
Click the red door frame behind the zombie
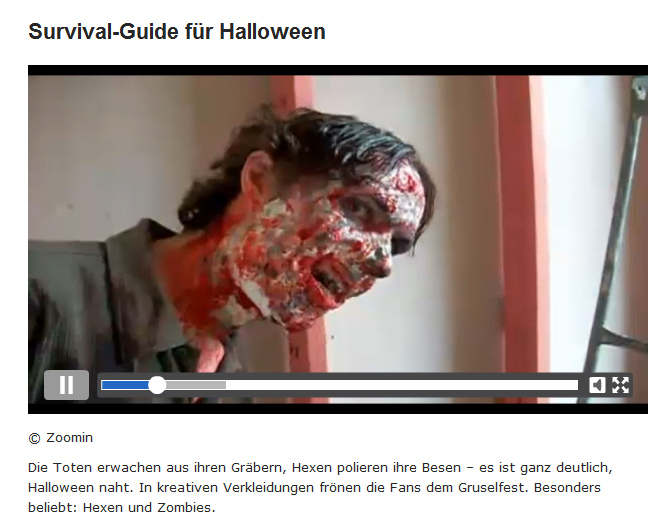pyautogui.click(x=516, y=223)
